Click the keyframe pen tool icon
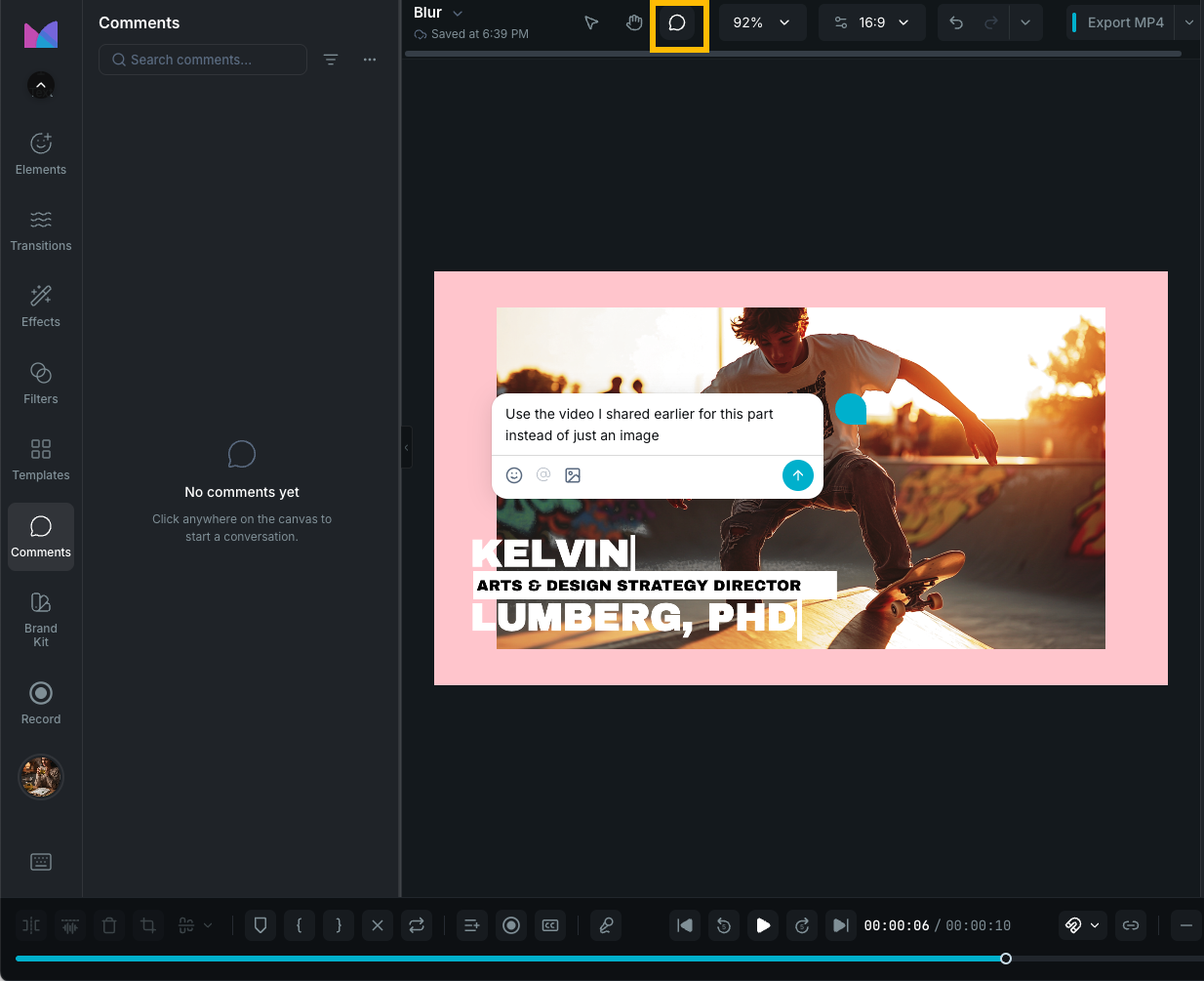Viewport: 1204px width, 981px height. click(606, 925)
